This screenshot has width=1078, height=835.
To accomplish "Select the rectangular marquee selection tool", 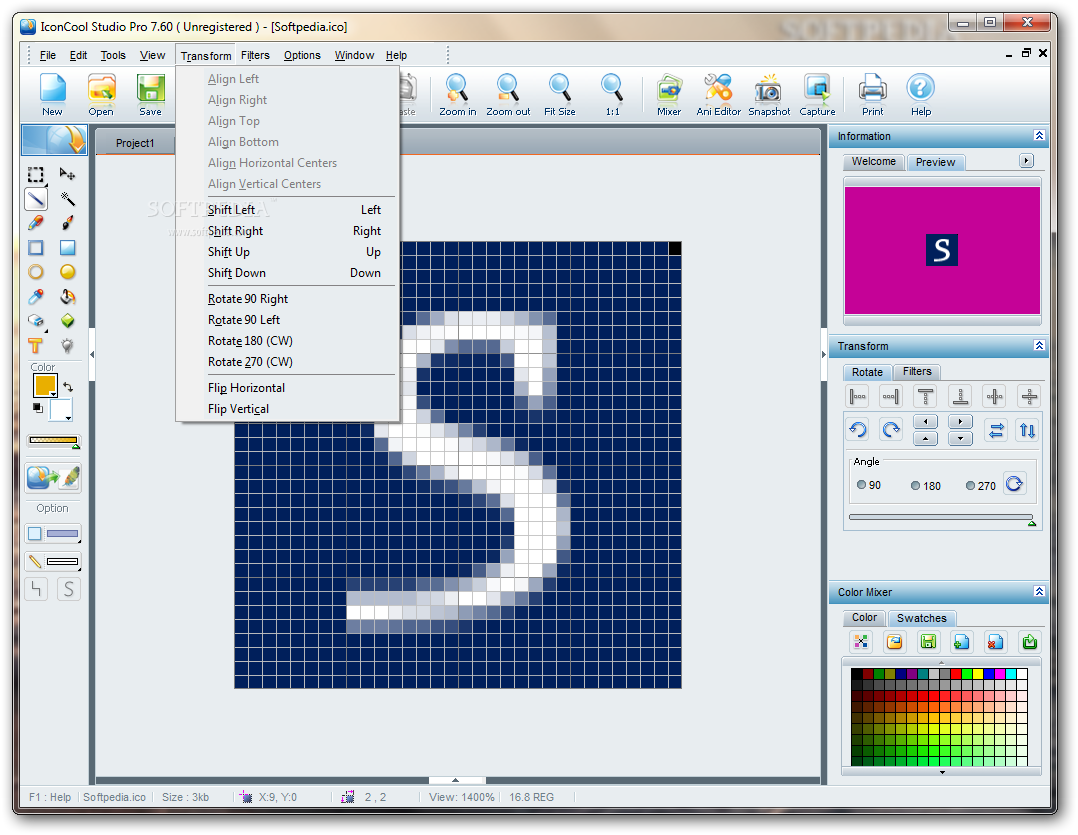I will (36, 175).
